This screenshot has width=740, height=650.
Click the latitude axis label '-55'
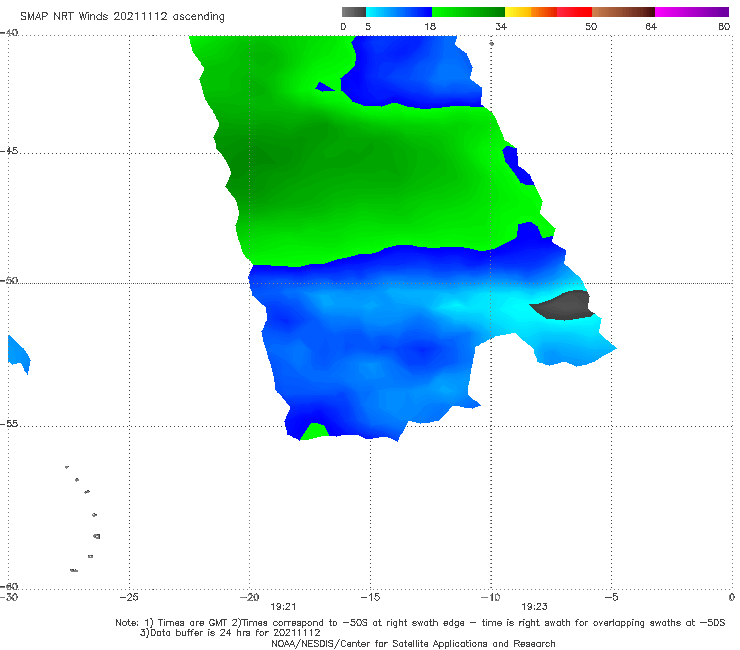click(9, 424)
